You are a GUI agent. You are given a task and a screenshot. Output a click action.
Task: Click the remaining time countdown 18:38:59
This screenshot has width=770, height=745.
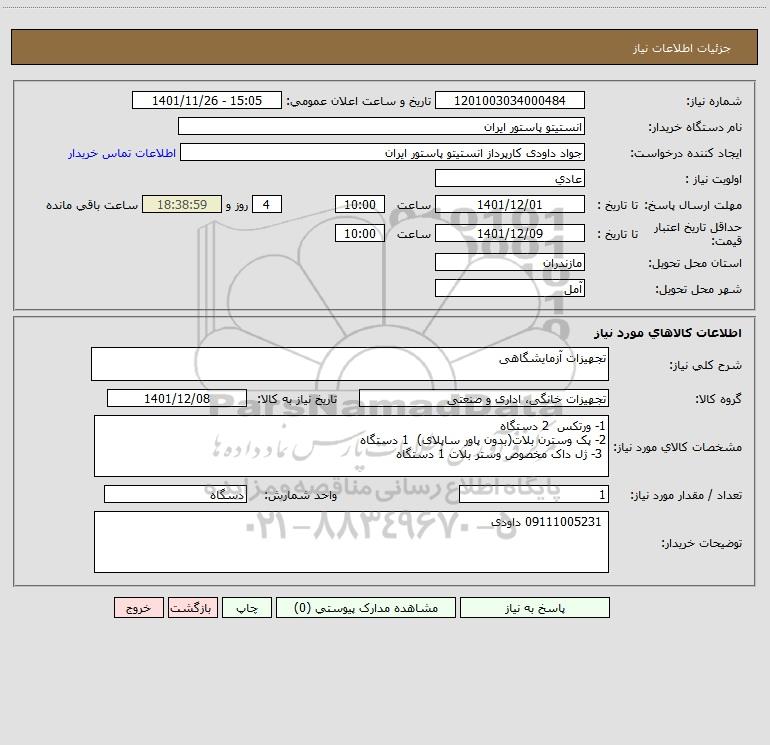pyautogui.click(x=182, y=204)
